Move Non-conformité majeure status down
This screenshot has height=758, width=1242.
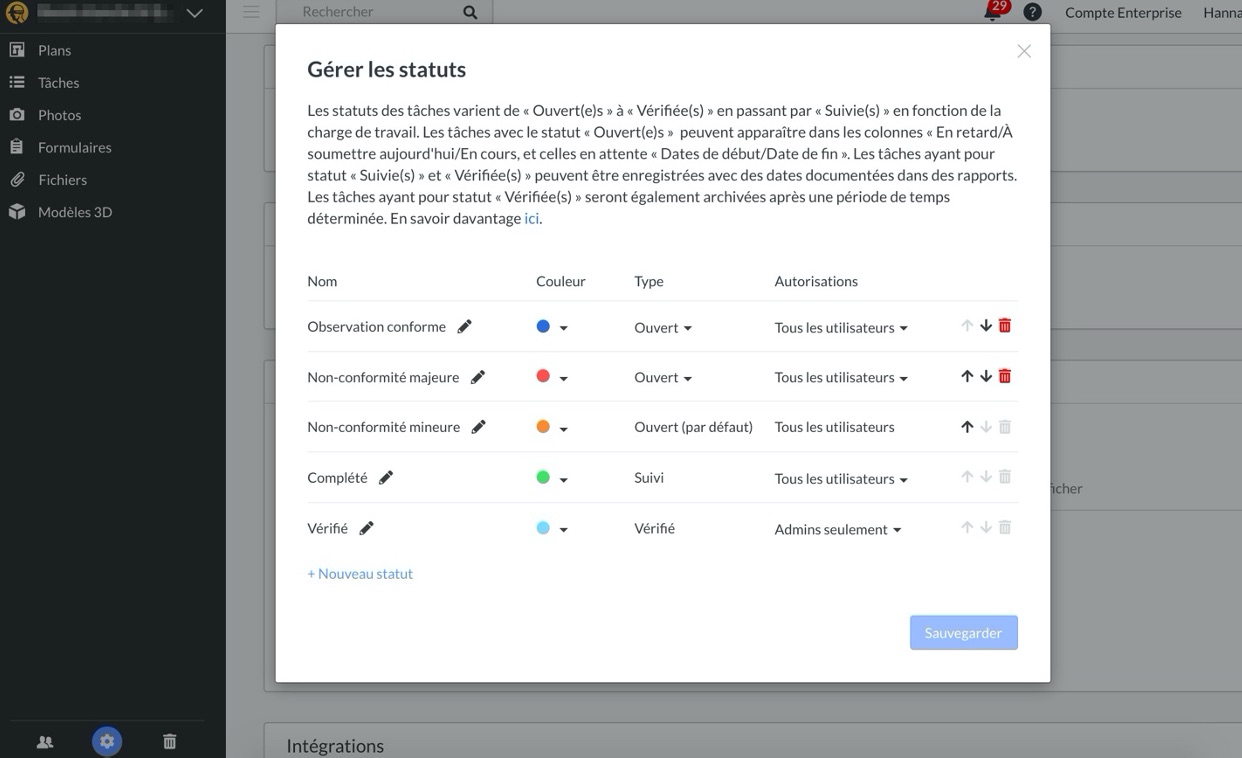(x=986, y=377)
